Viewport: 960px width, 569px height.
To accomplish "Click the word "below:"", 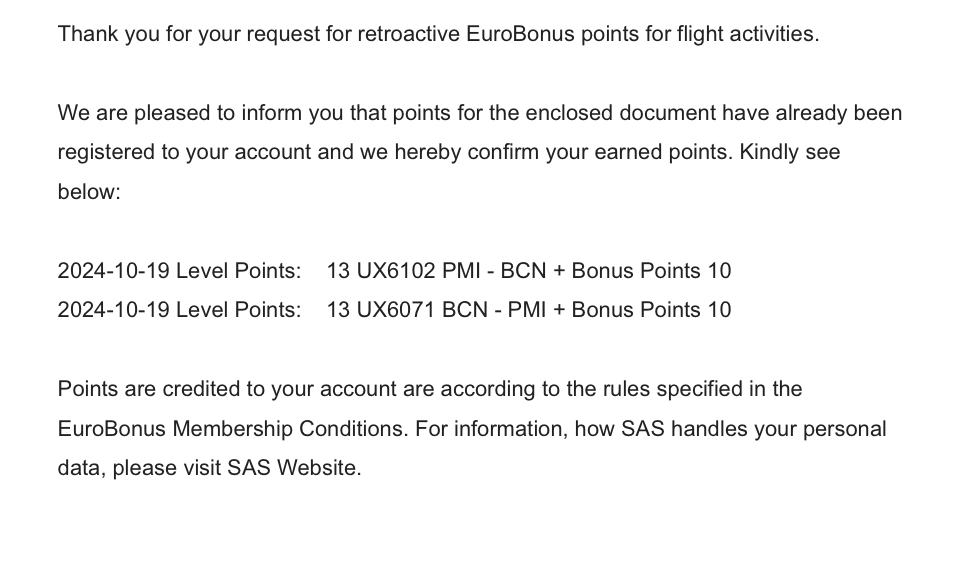I will (89, 192).
